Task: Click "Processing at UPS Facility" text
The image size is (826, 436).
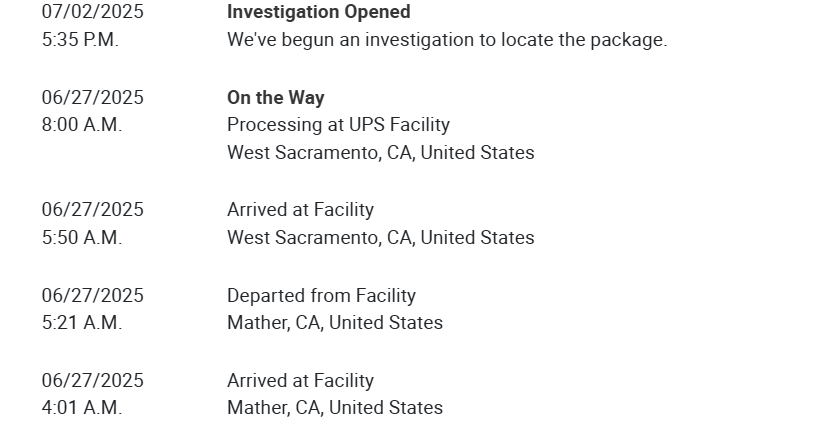Action: tap(338, 125)
